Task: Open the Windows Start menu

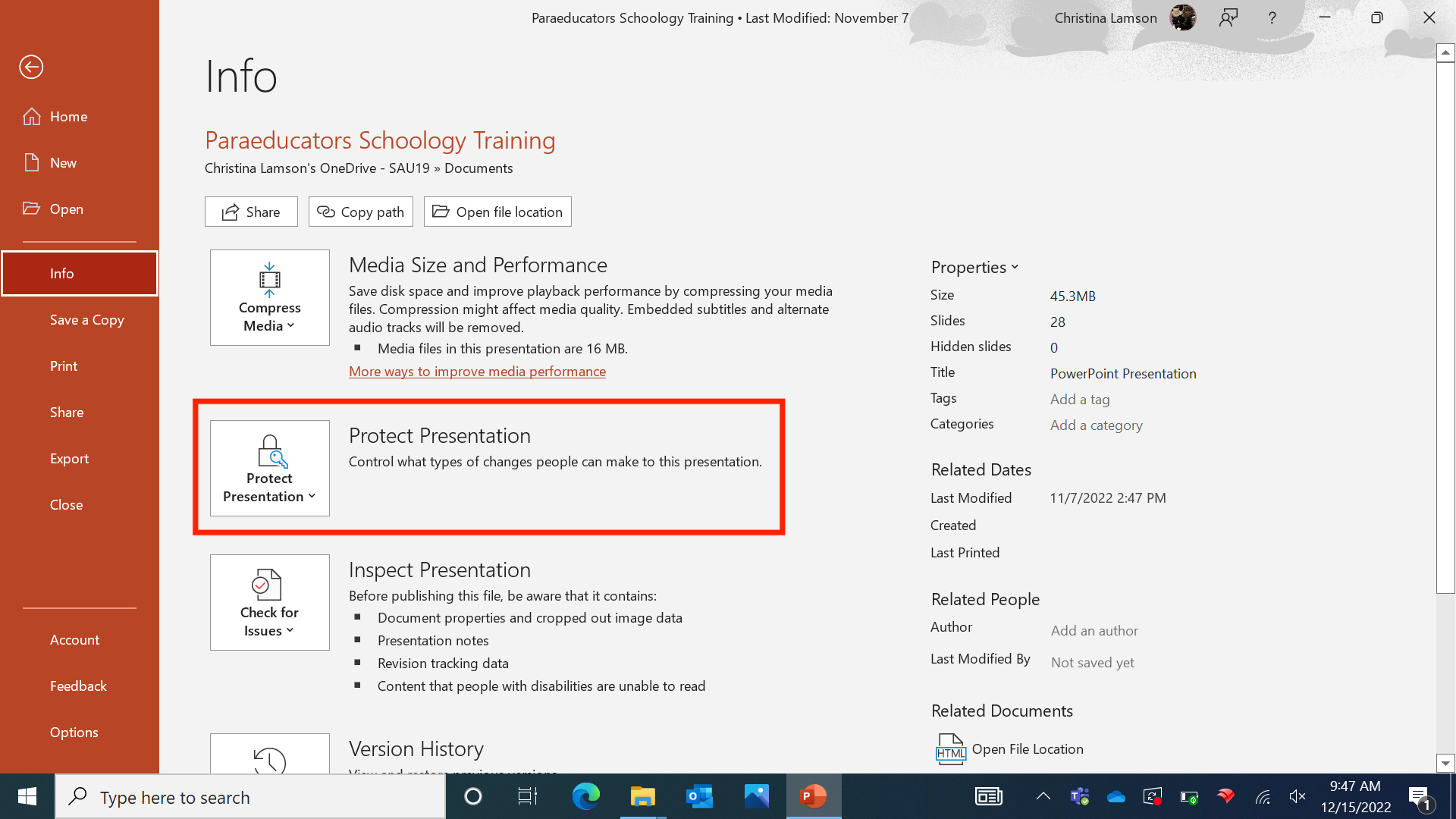Action: 27,796
